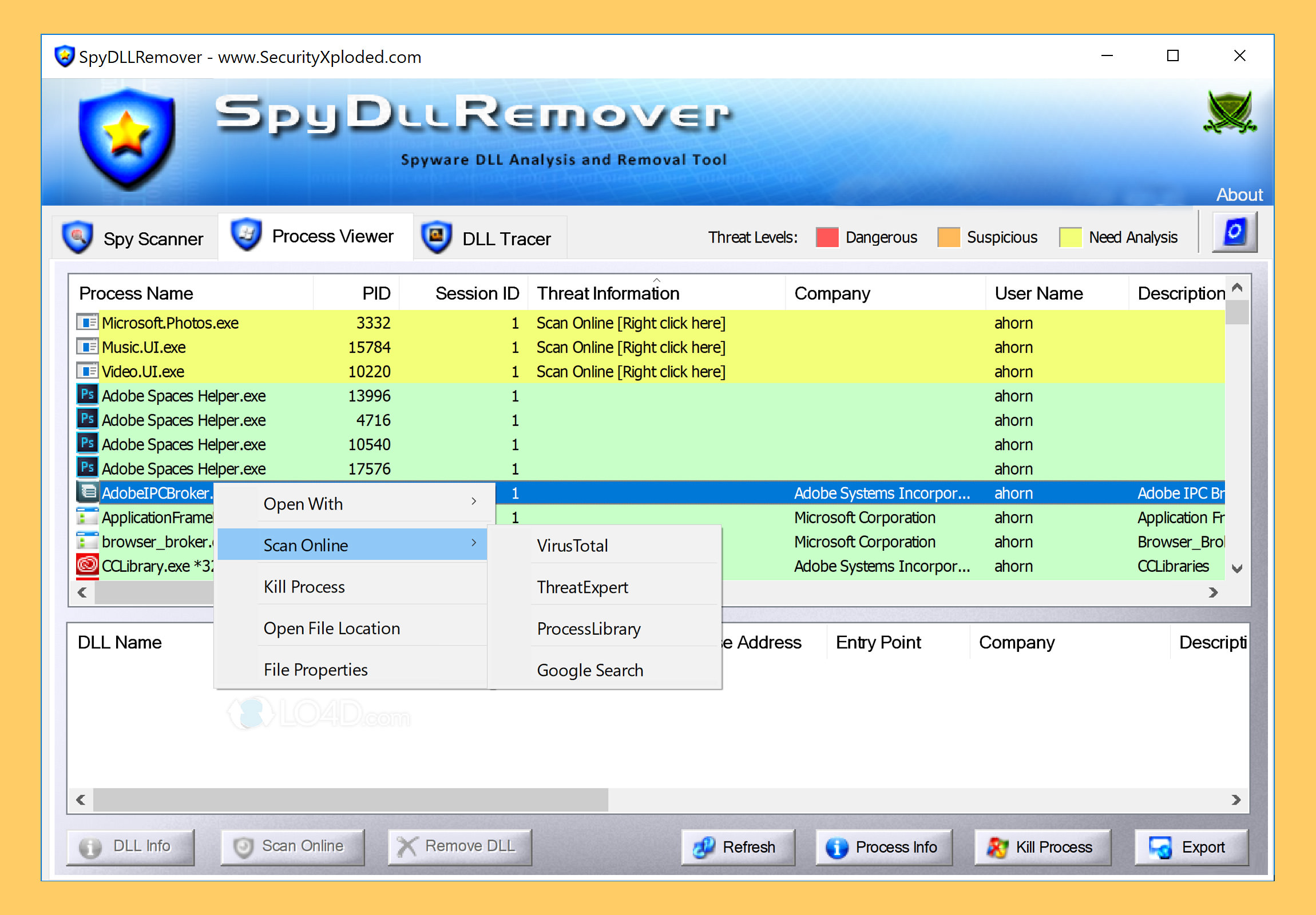Sort by Session ID column header
This screenshot has height=915, width=1316.
(463, 293)
